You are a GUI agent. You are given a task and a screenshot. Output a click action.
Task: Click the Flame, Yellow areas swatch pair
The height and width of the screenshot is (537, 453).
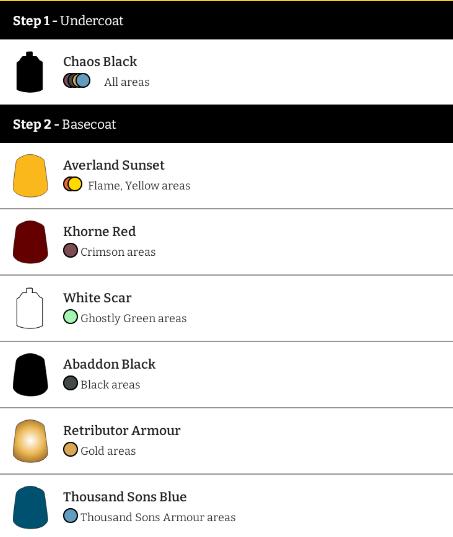pyautogui.click(x=73, y=184)
